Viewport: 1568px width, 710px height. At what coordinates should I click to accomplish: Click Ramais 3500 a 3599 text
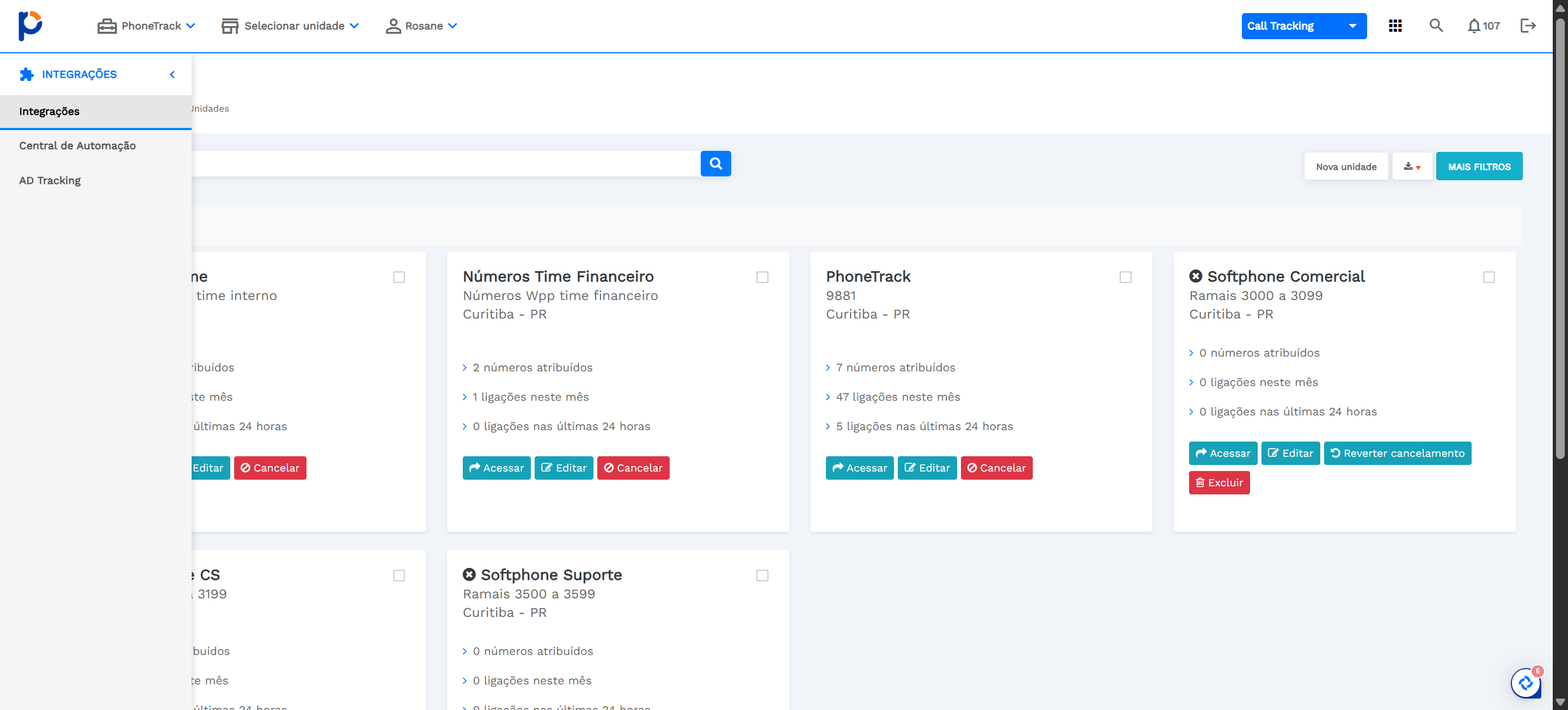(528, 593)
